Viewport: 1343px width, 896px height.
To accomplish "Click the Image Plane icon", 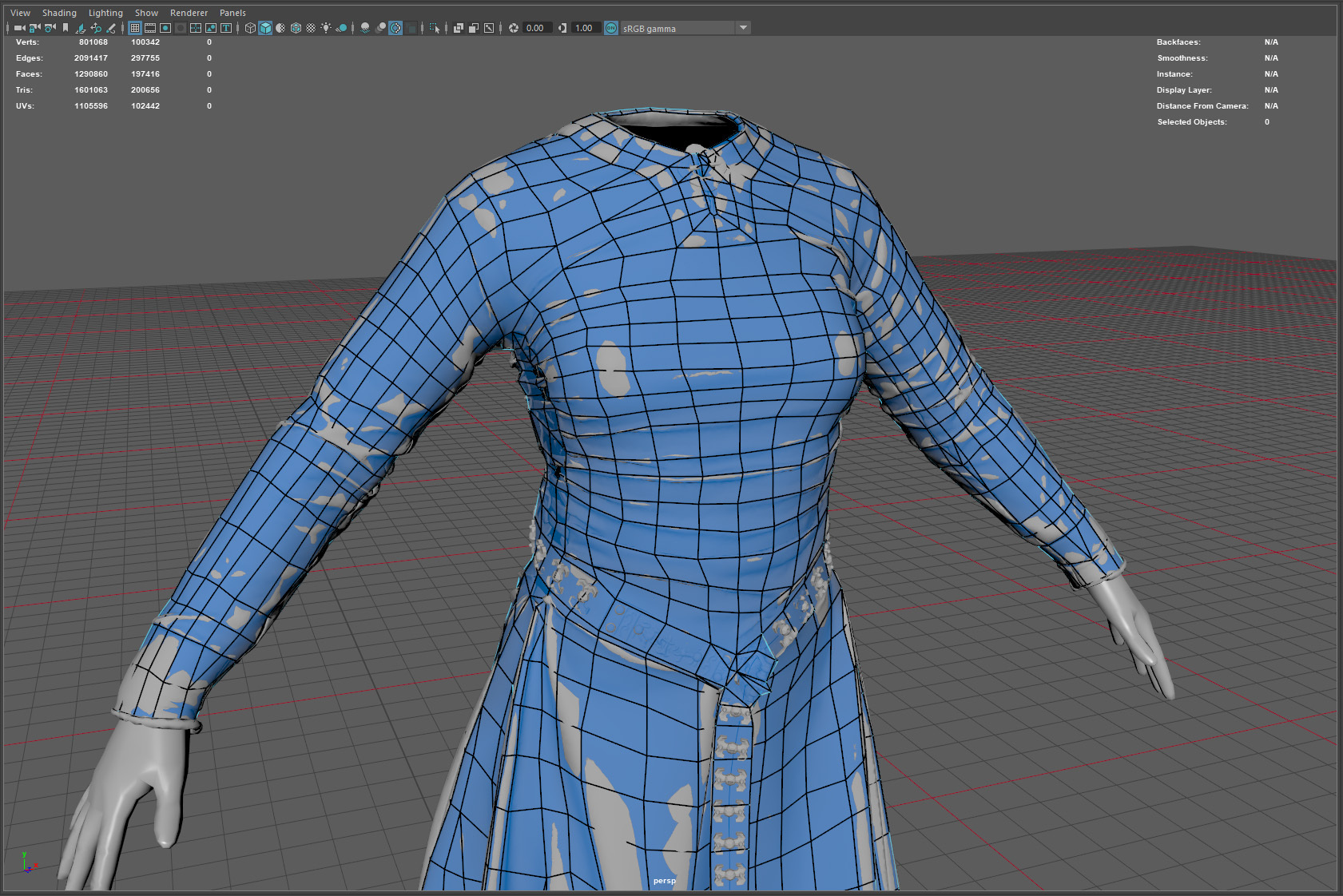I will 81,28.
